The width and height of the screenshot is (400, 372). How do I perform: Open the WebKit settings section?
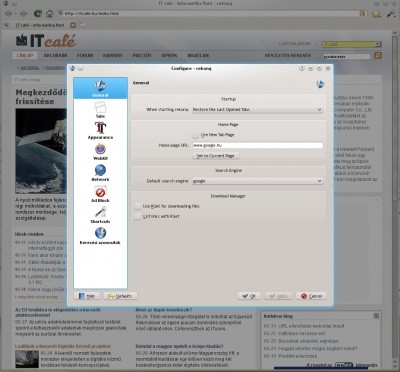(100, 152)
